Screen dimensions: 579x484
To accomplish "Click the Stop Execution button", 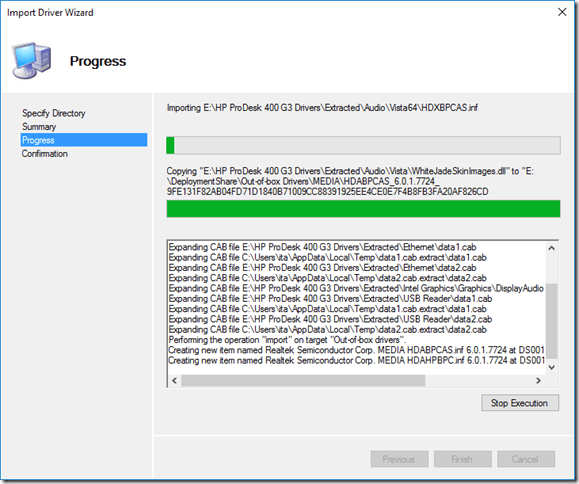I will pyautogui.click(x=520, y=403).
